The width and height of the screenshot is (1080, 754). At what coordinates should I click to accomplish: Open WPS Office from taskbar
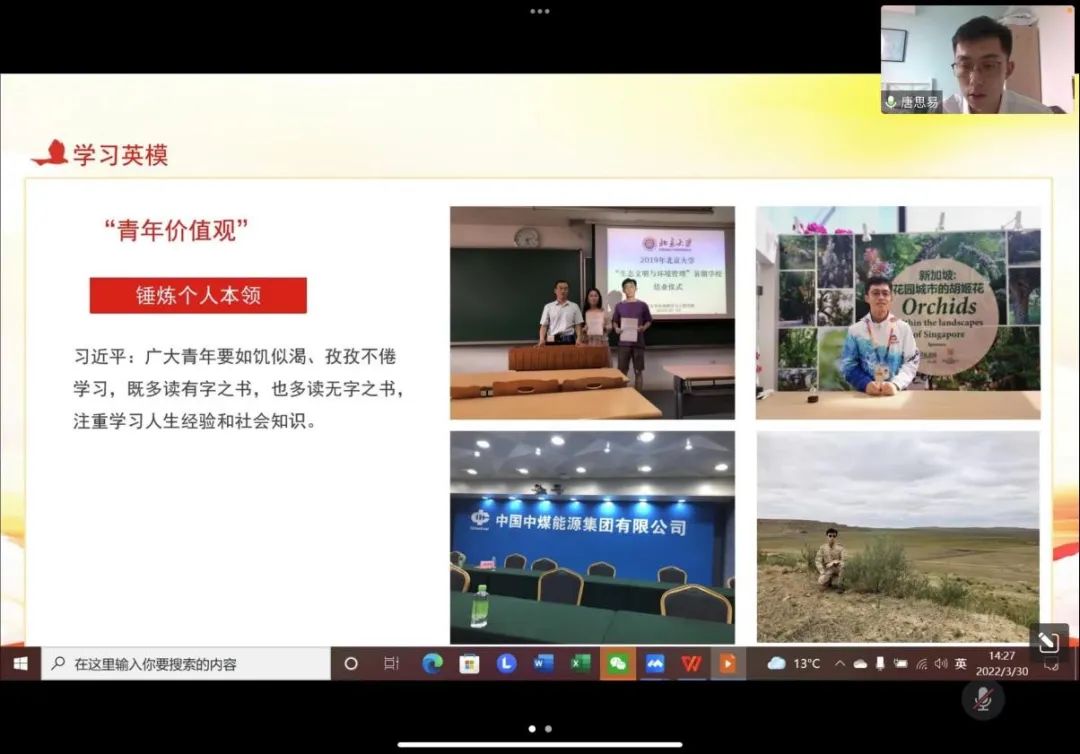coord(691,664)
